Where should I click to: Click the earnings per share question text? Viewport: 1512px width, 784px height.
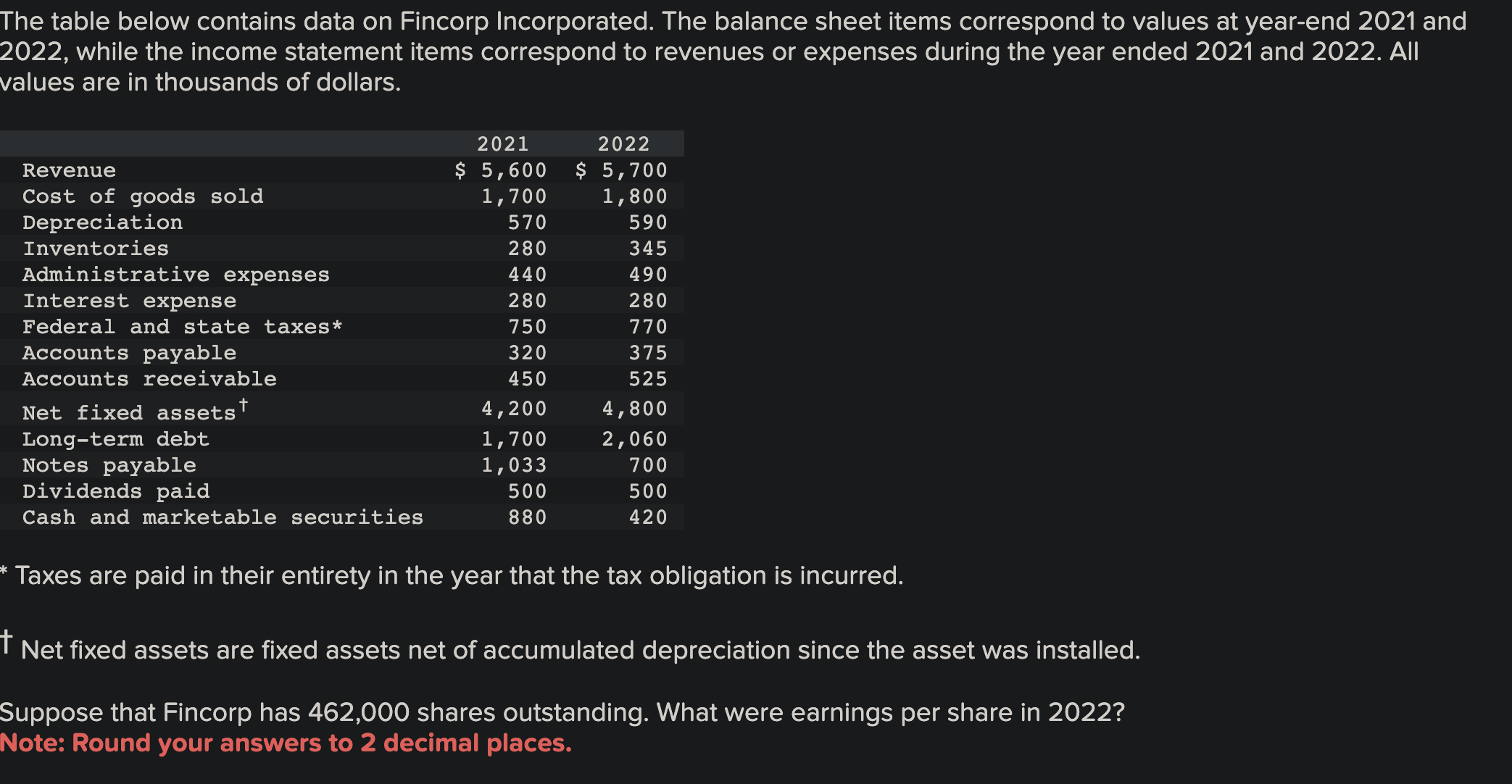(x=562, y=712)
